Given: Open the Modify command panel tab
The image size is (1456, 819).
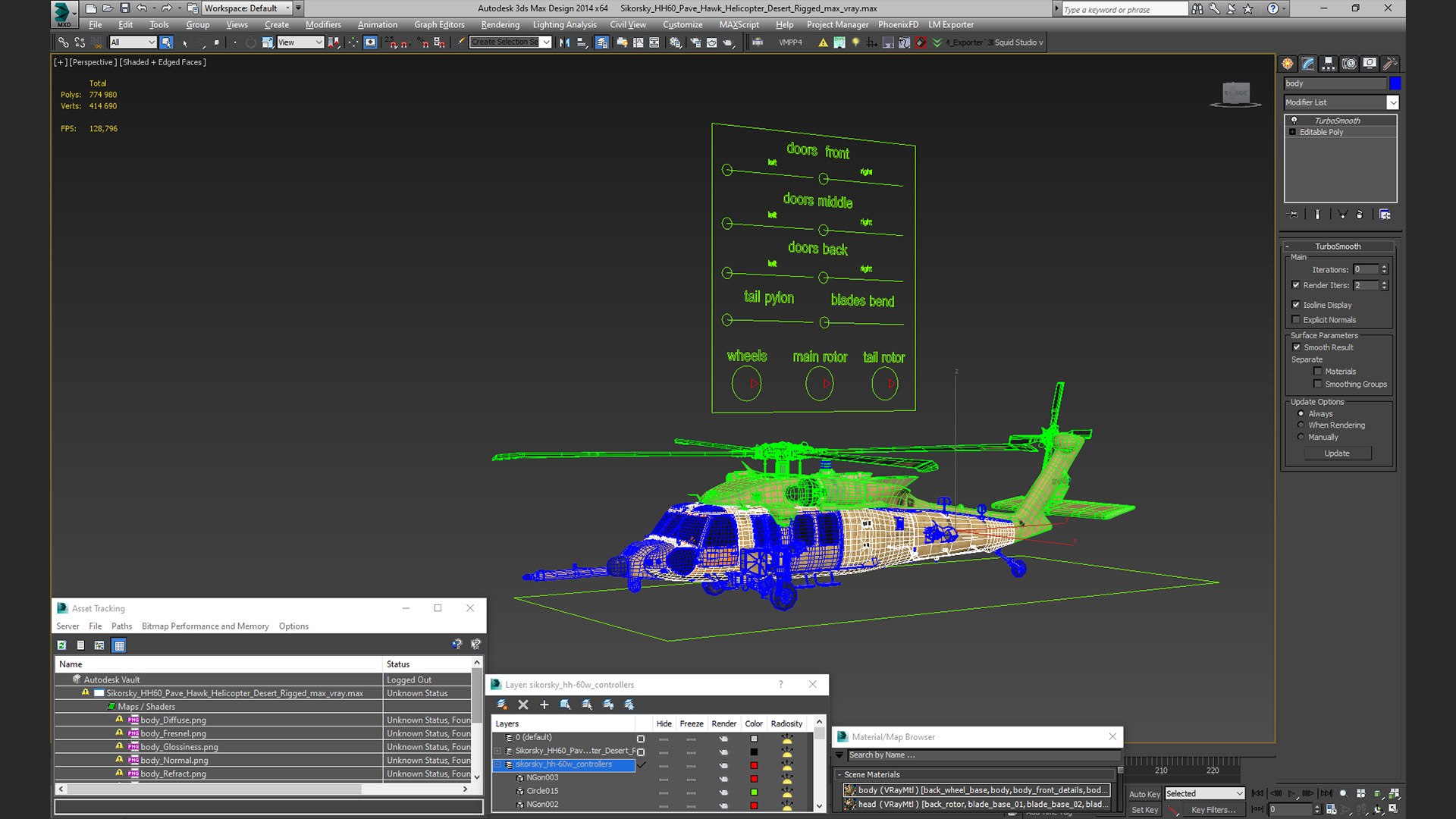Looking at the screenshot, I should (x=1308, y=64).
